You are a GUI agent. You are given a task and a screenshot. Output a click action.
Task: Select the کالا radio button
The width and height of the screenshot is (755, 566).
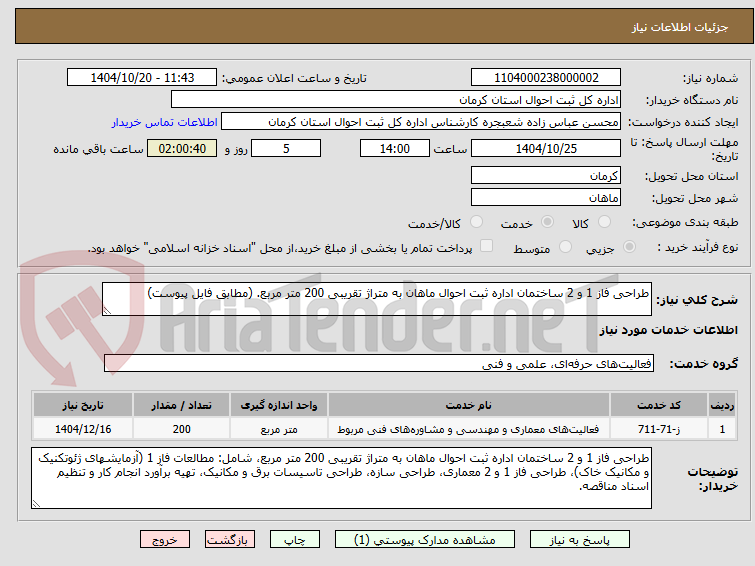[604, 222]
